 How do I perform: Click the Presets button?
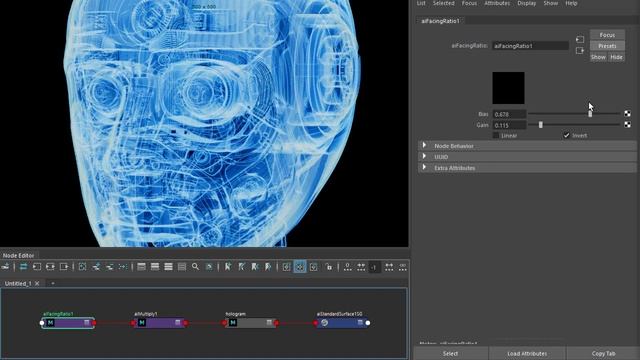(607, 46)
